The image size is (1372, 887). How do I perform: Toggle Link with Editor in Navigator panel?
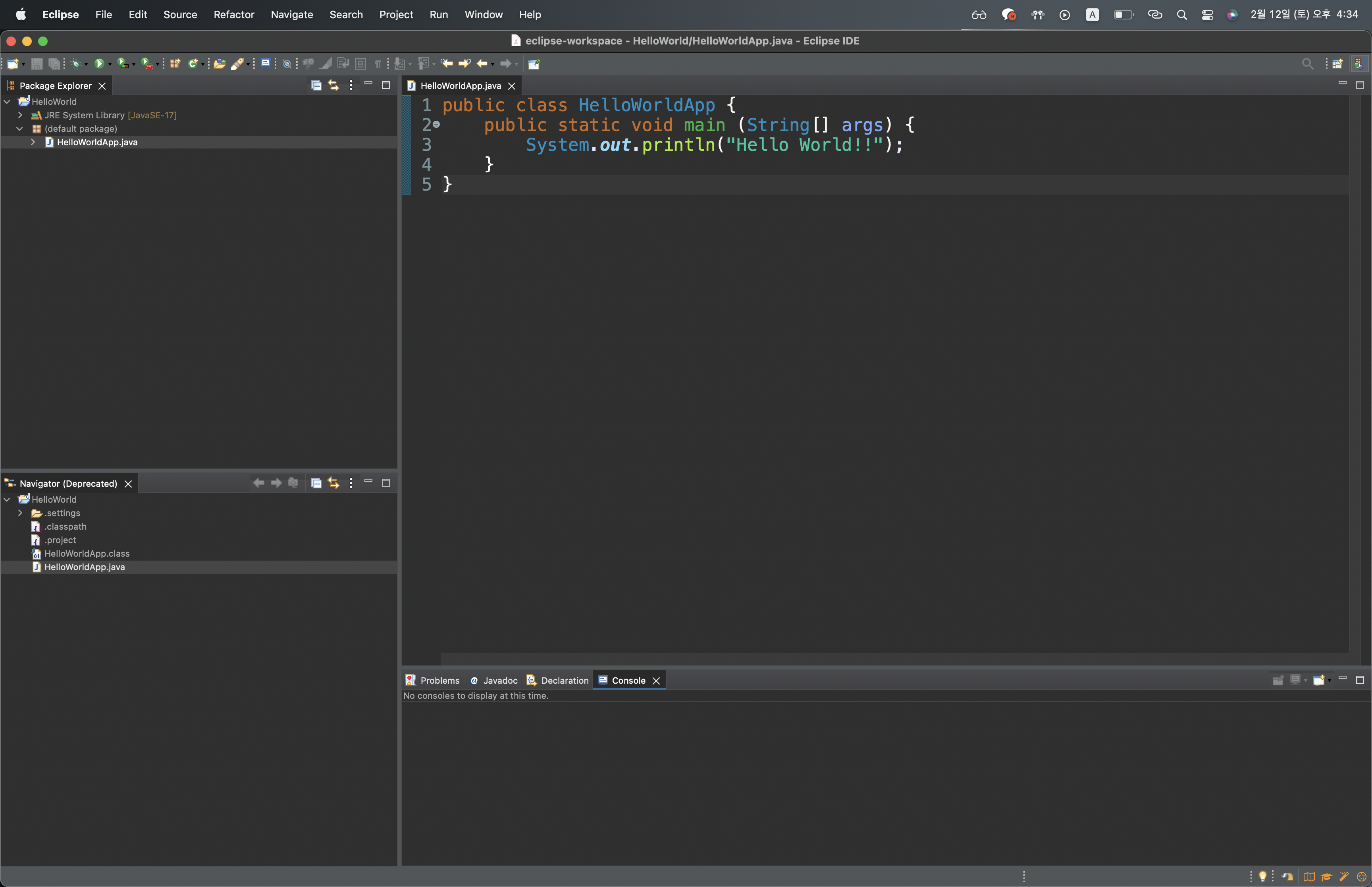[x=333, y=483]
